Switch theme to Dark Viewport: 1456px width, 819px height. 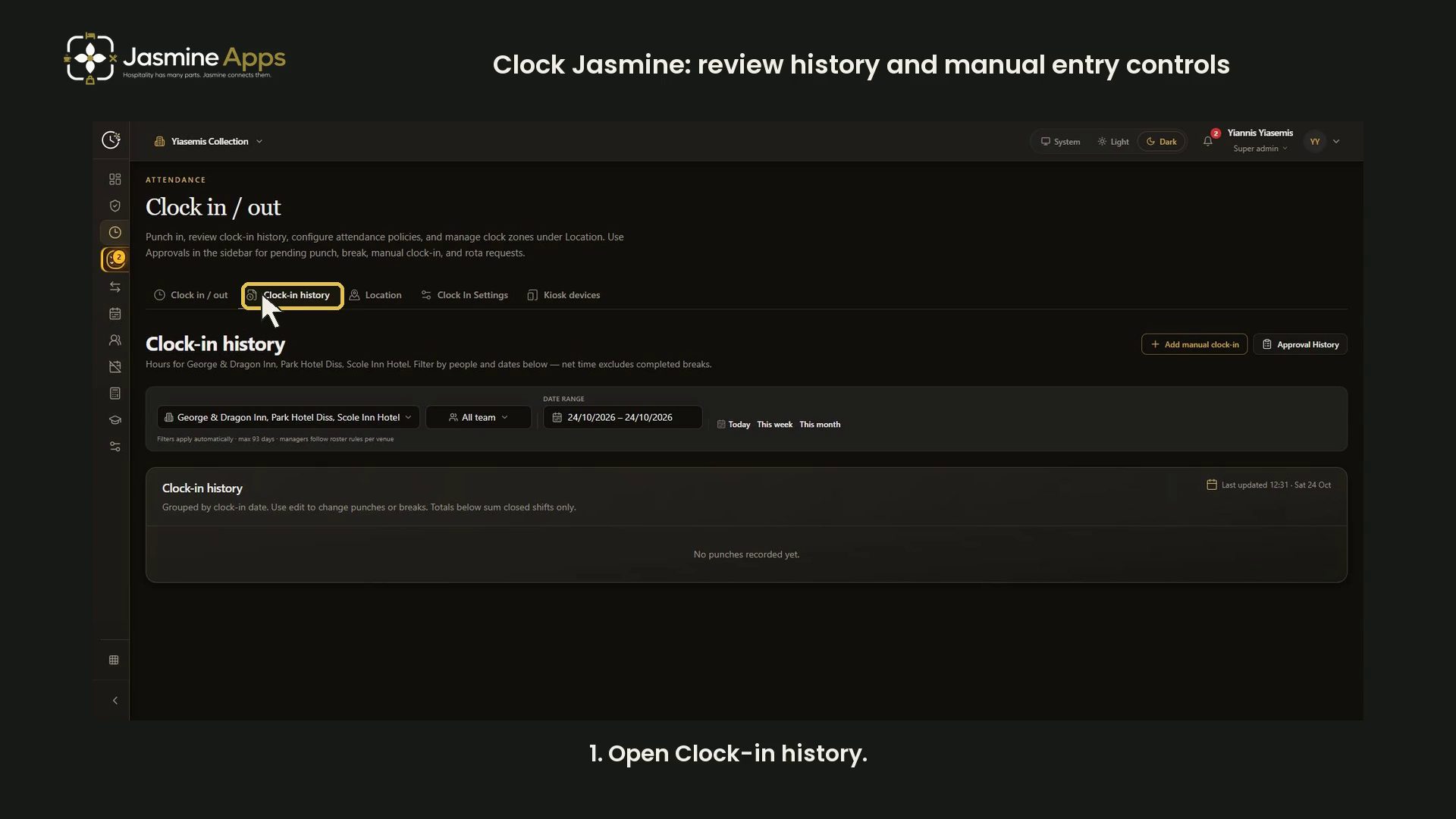pos(1161,142)
